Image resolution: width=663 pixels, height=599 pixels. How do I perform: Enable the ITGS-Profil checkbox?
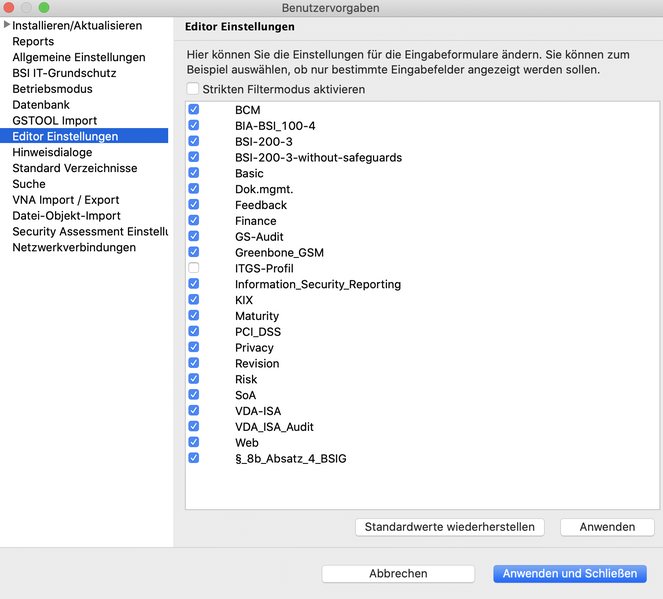[194, 268]
